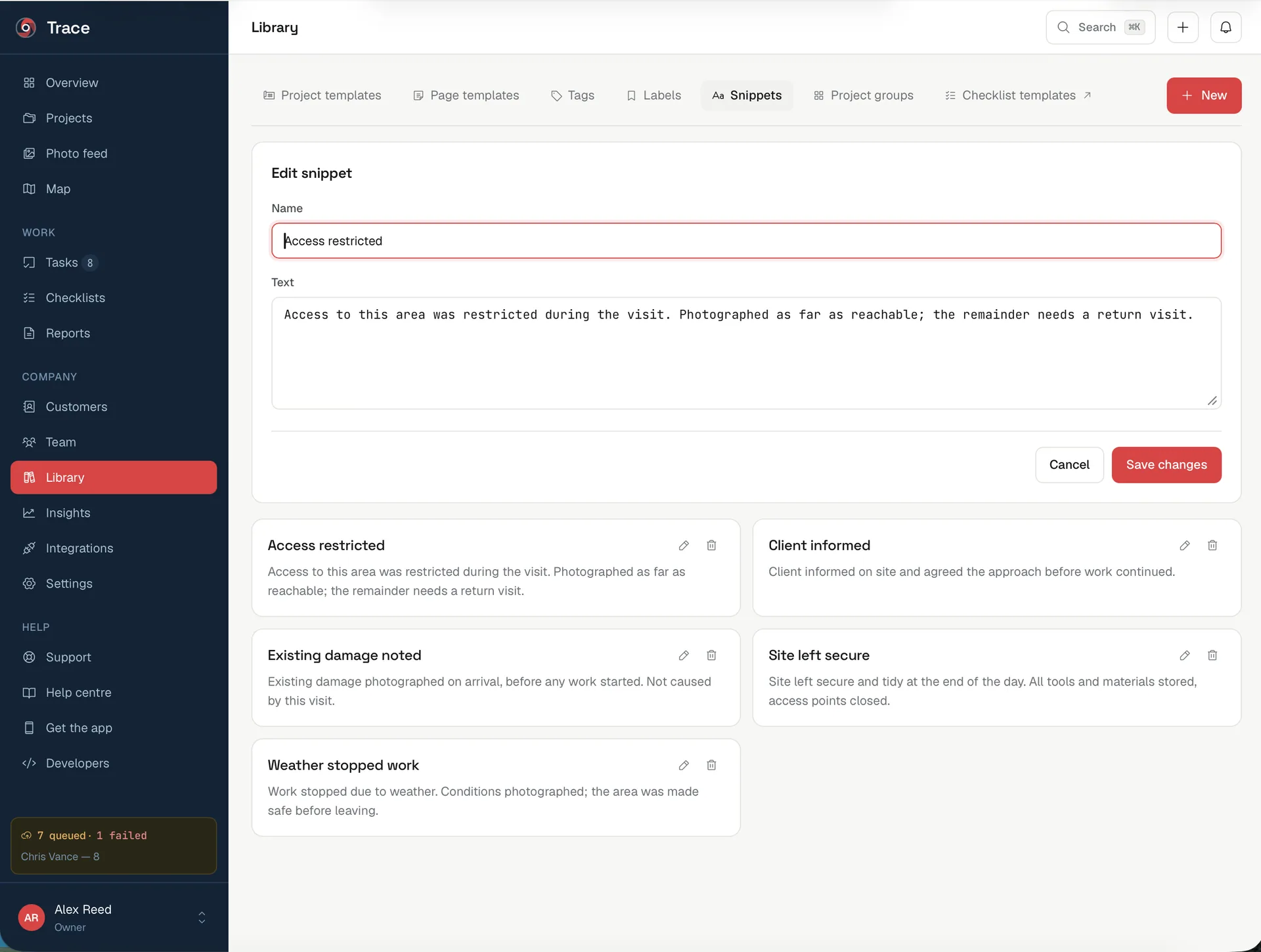1261x952 pixels.
Task: Switch to the Labels tab
Action: (x=653, y=96)
